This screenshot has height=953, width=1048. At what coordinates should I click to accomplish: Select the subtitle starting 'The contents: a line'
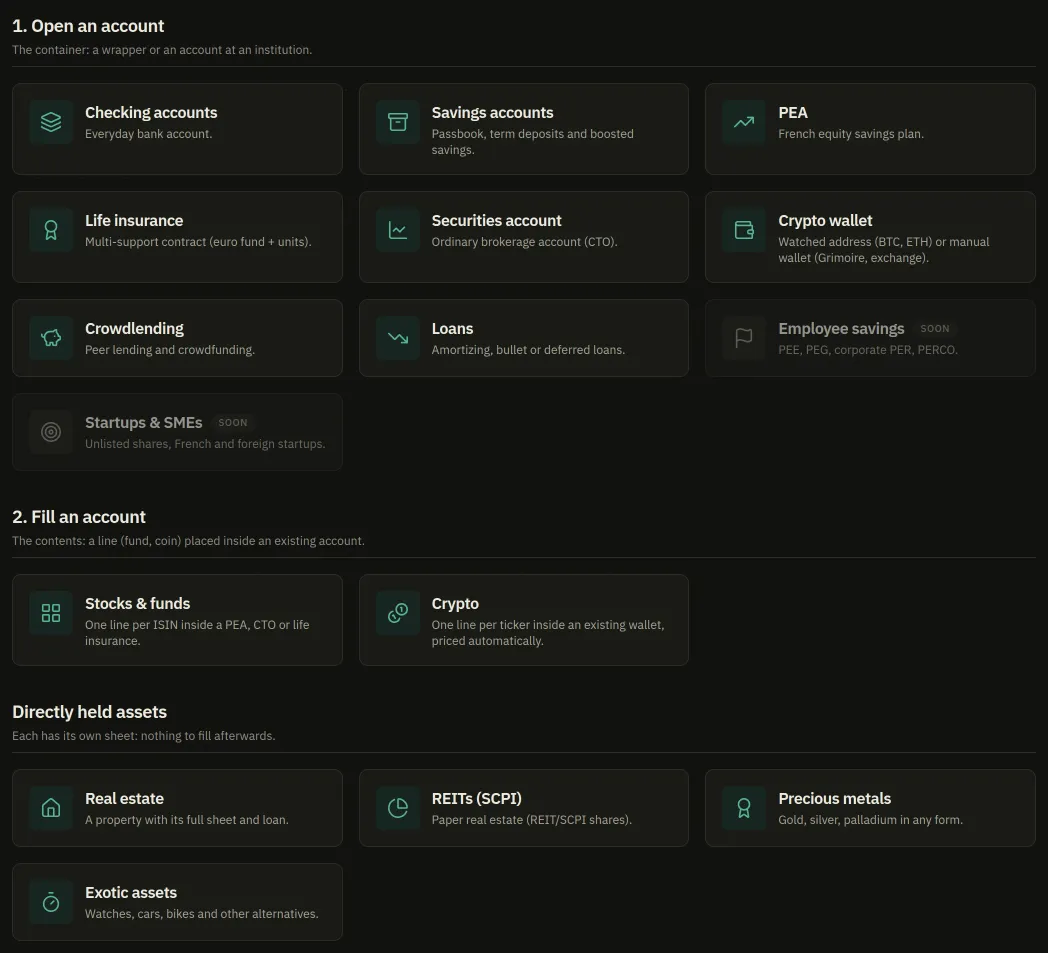[188, 541]
